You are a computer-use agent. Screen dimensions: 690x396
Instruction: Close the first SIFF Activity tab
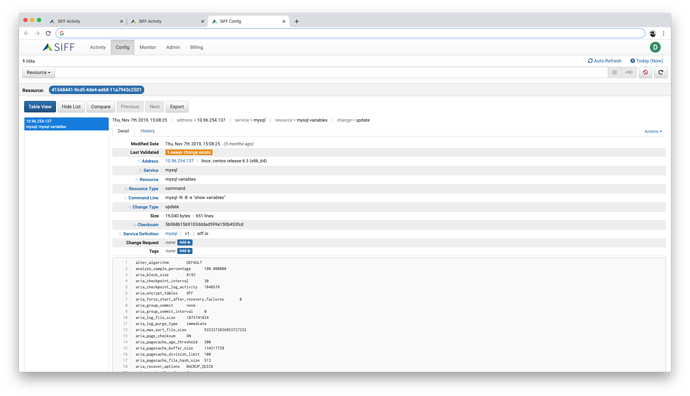121,21
